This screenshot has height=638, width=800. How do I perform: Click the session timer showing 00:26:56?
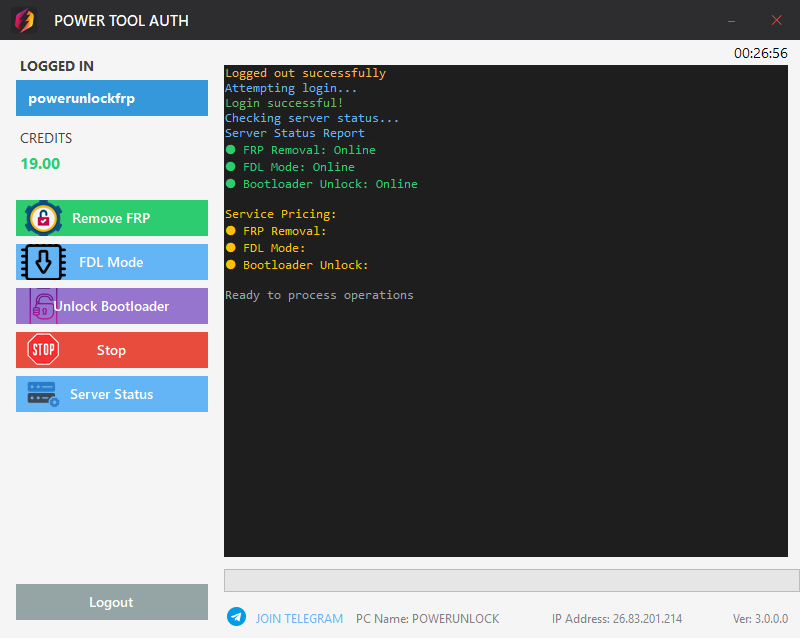coord(760,51)
